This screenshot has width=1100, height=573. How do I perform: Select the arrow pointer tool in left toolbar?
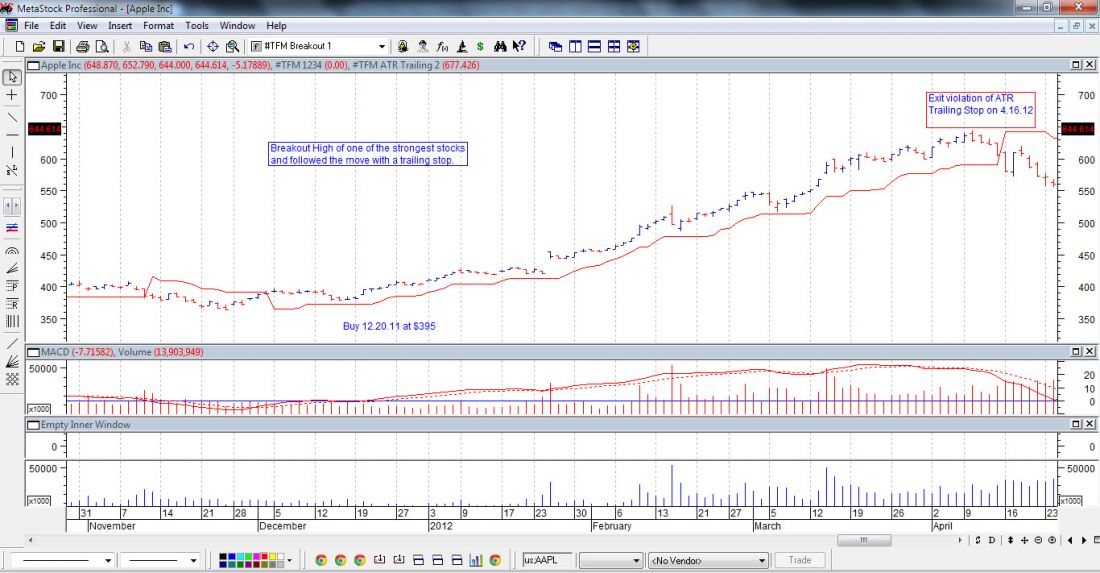point(12,76)
